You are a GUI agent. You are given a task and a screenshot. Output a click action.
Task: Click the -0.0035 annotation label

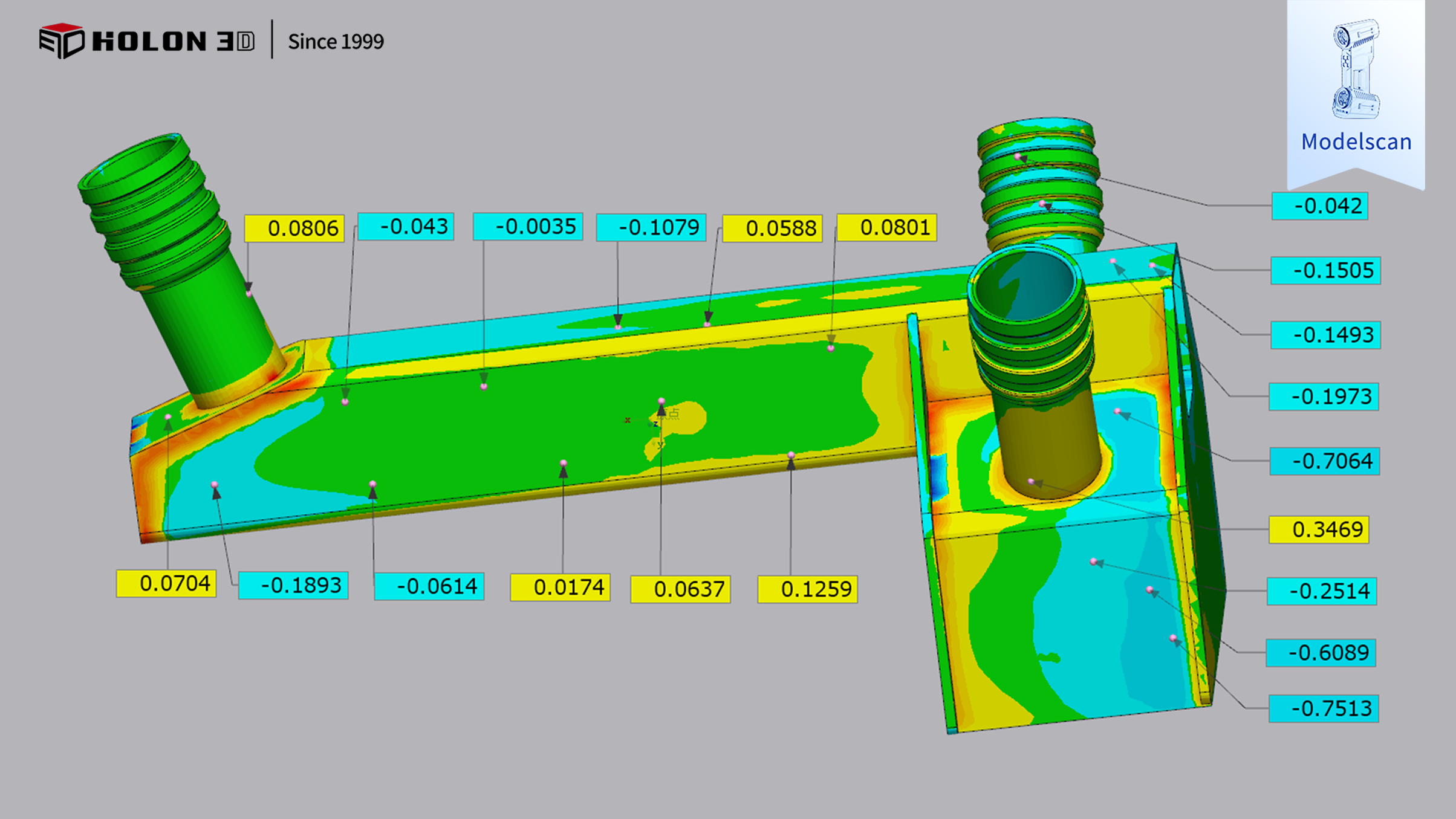(x=528, y=227)
